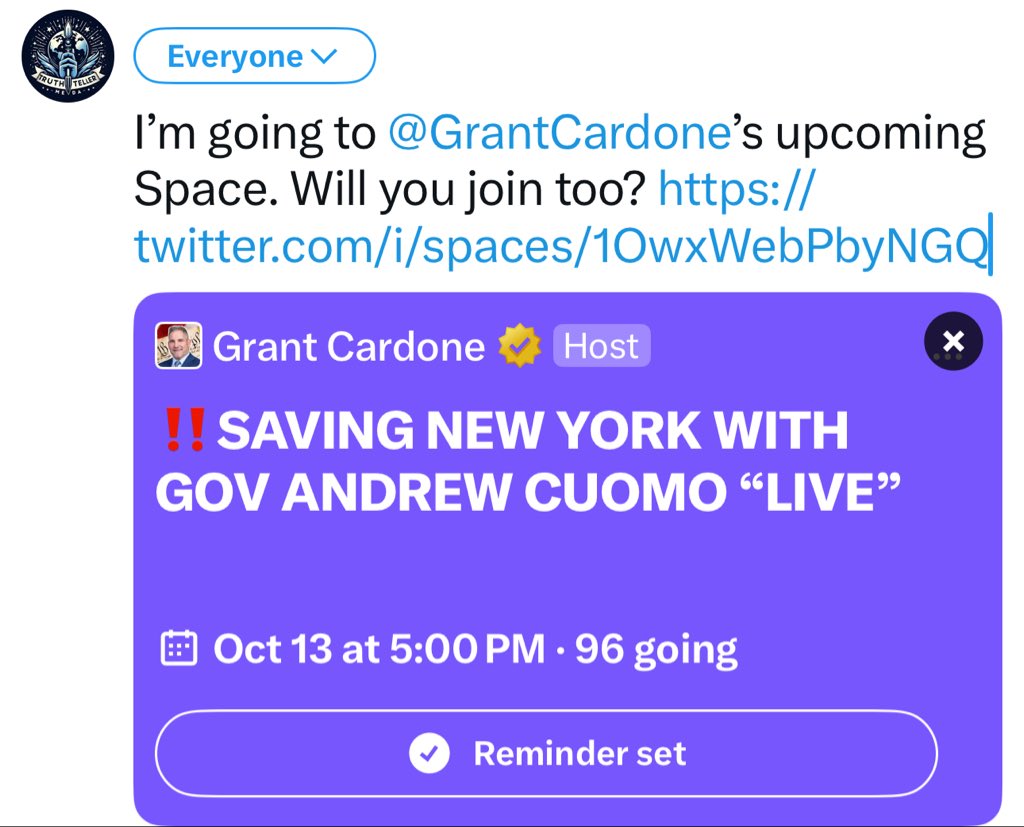
Task: Toggle the Reminder set button
Action: (x=546, y=753)
